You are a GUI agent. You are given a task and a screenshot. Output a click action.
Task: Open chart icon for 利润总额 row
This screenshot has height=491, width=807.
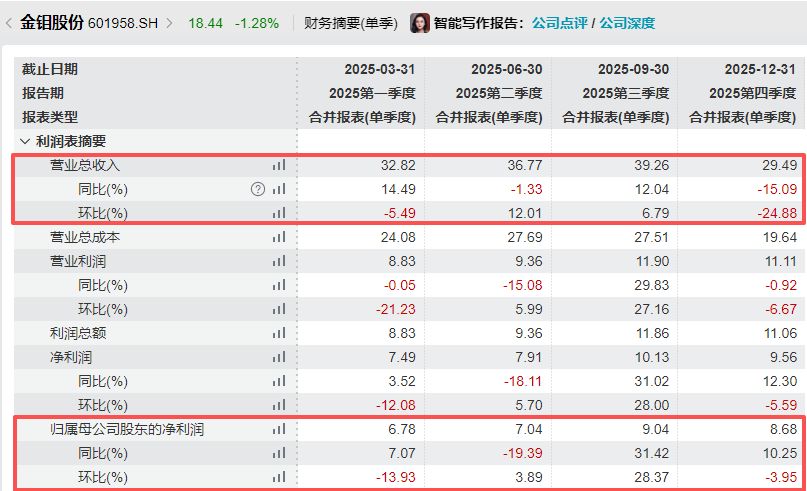point(279,333)
